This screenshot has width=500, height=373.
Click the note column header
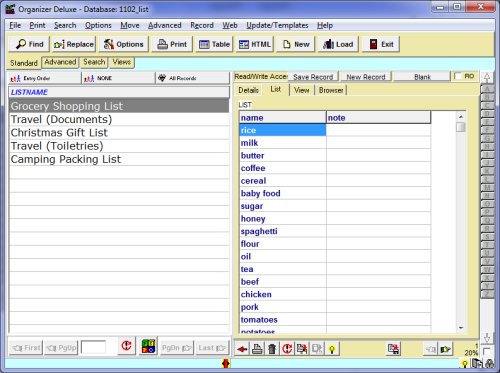(x=378, y=118)
